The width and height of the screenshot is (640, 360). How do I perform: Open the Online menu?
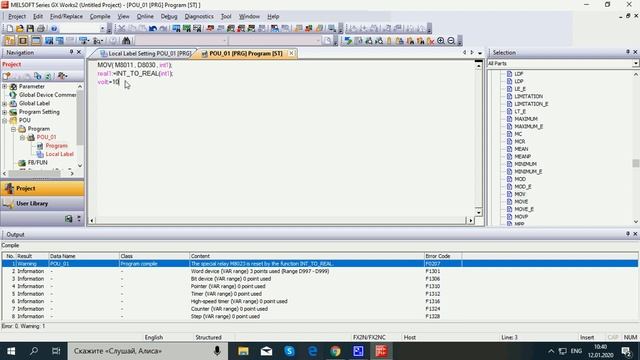[145, 16]
